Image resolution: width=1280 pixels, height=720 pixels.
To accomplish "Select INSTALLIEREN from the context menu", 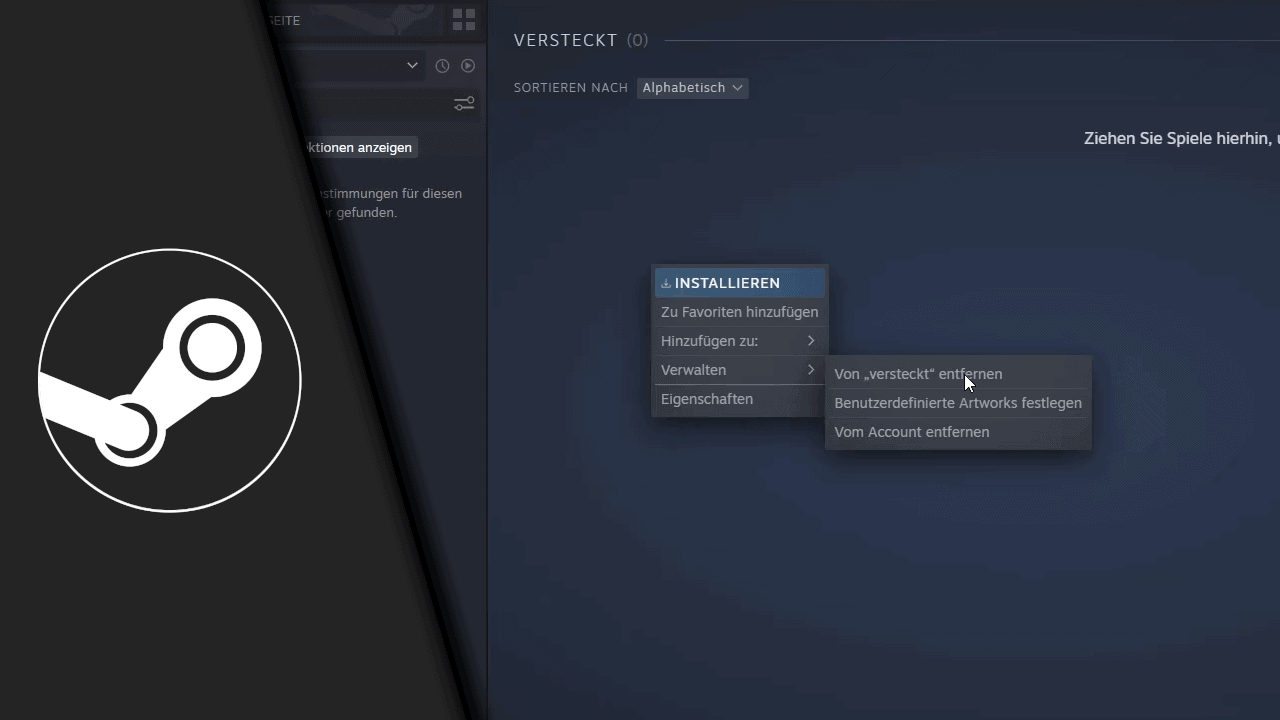I will point(727,283).
